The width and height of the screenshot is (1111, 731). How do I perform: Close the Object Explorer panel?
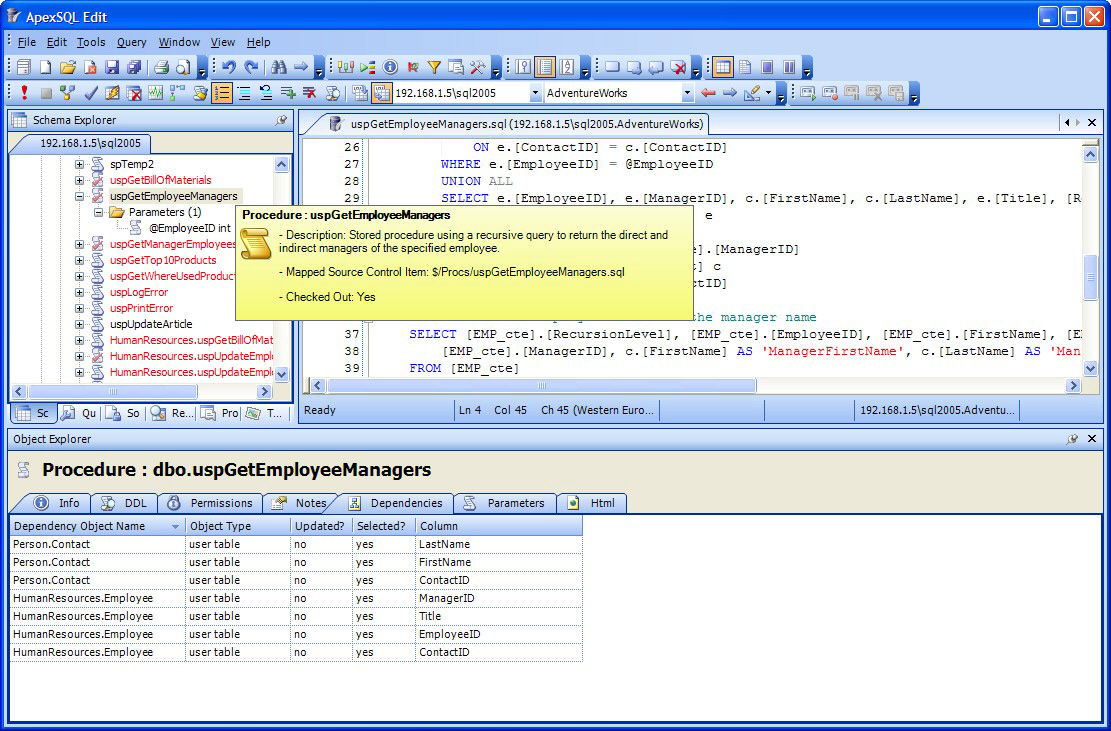pos(1092,439)
